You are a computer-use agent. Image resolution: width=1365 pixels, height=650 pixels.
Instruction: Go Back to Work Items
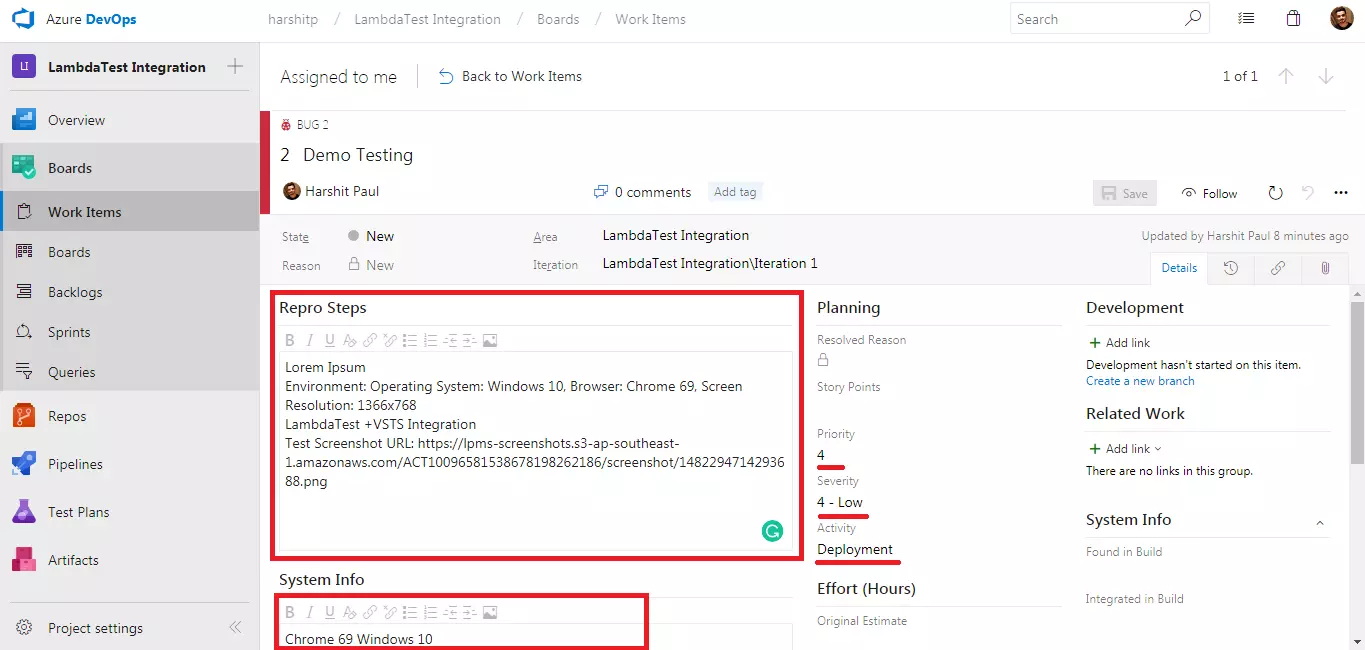point(521,75)
